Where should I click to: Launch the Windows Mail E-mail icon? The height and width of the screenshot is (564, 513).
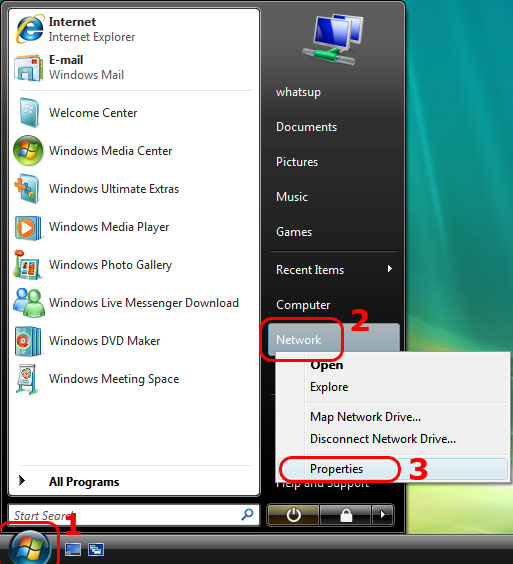28,68
